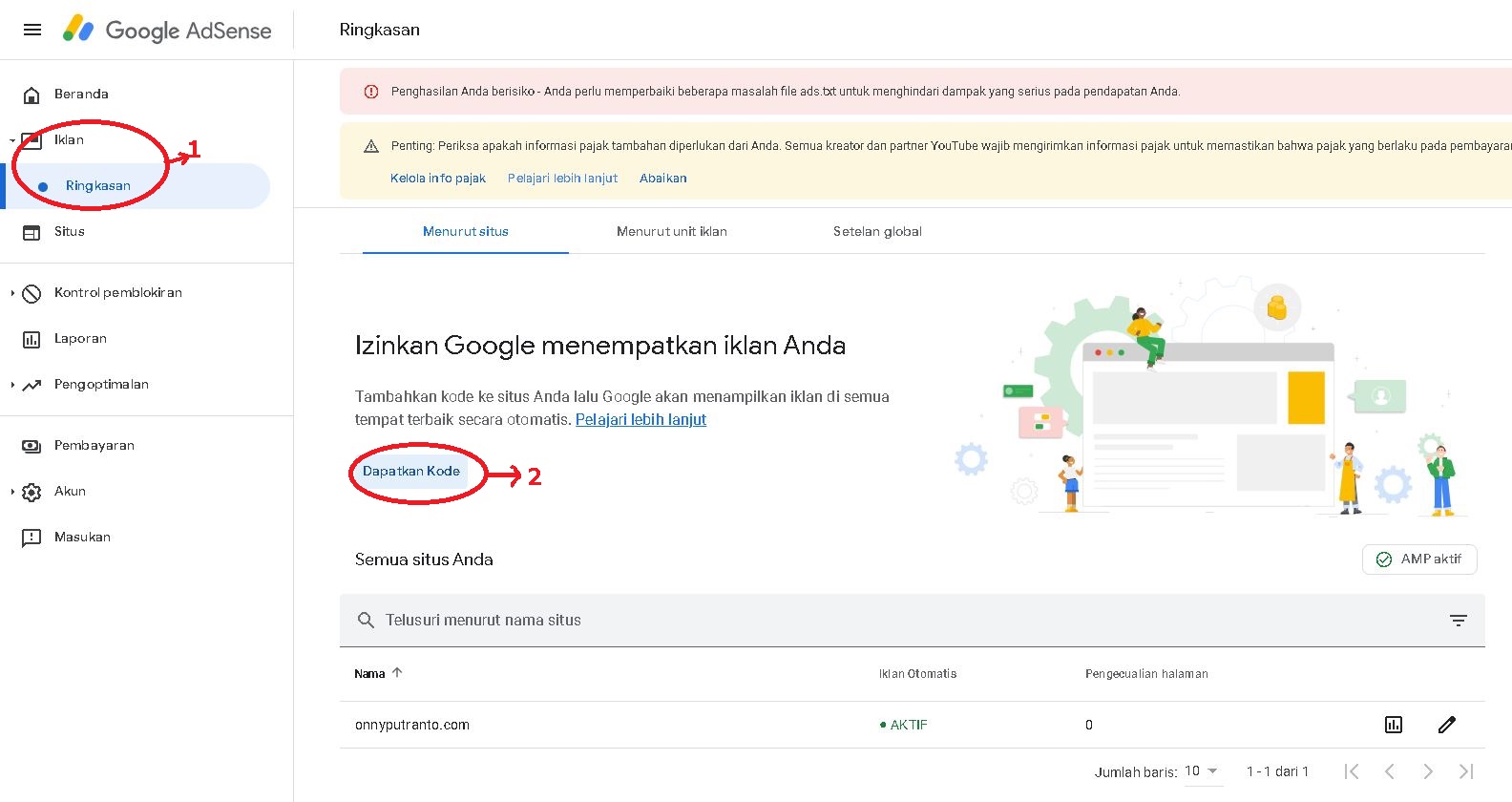Open Pembayaran in sidebar

[94, 446]
